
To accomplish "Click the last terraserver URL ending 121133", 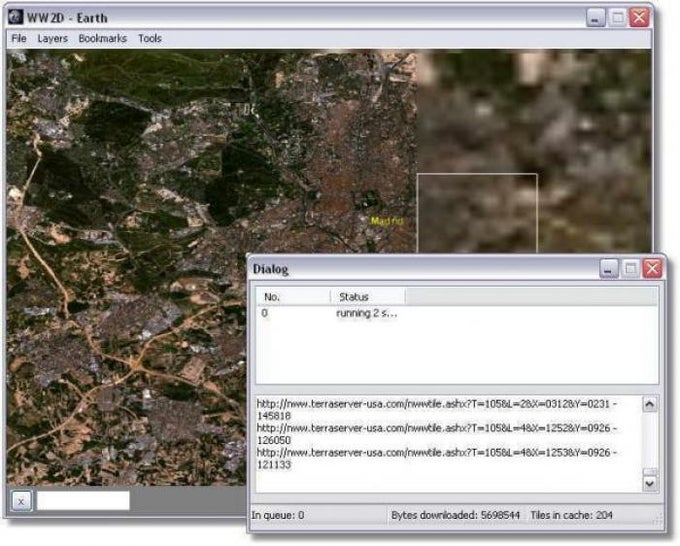I will (436, 458).
